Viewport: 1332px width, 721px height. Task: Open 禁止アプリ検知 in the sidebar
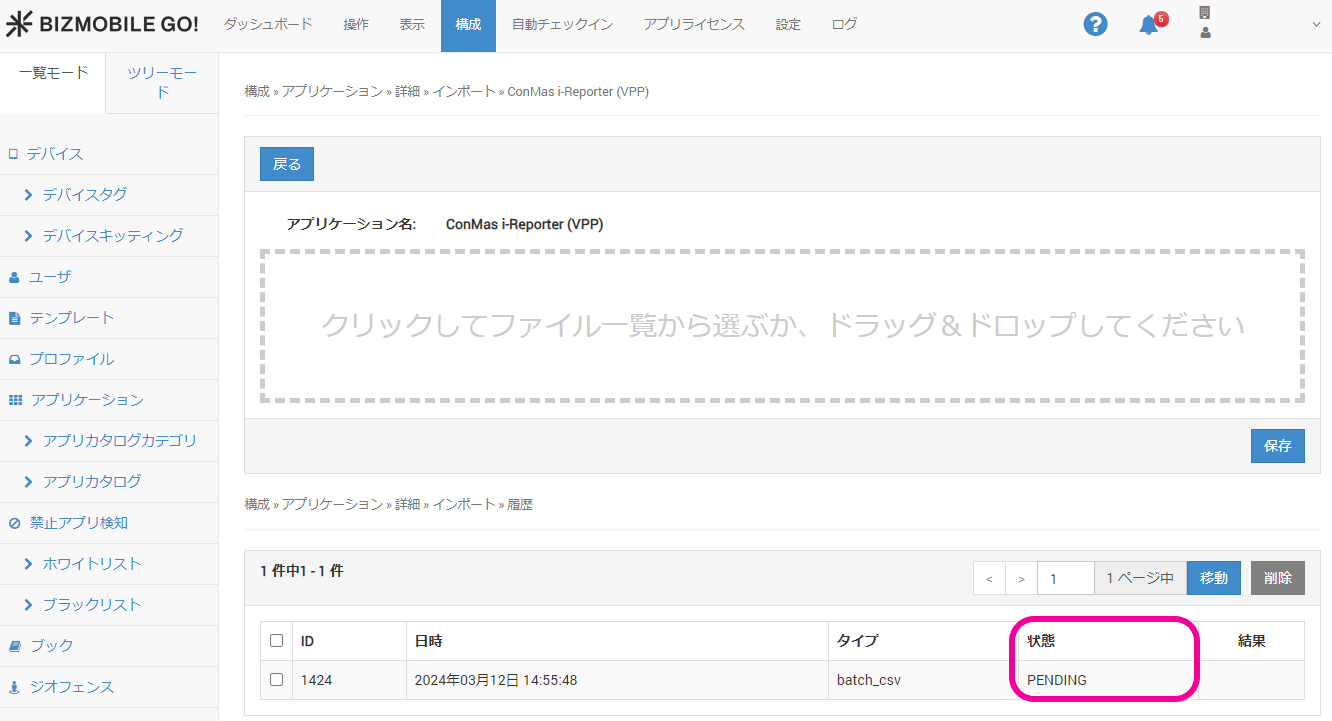point(78,523)
